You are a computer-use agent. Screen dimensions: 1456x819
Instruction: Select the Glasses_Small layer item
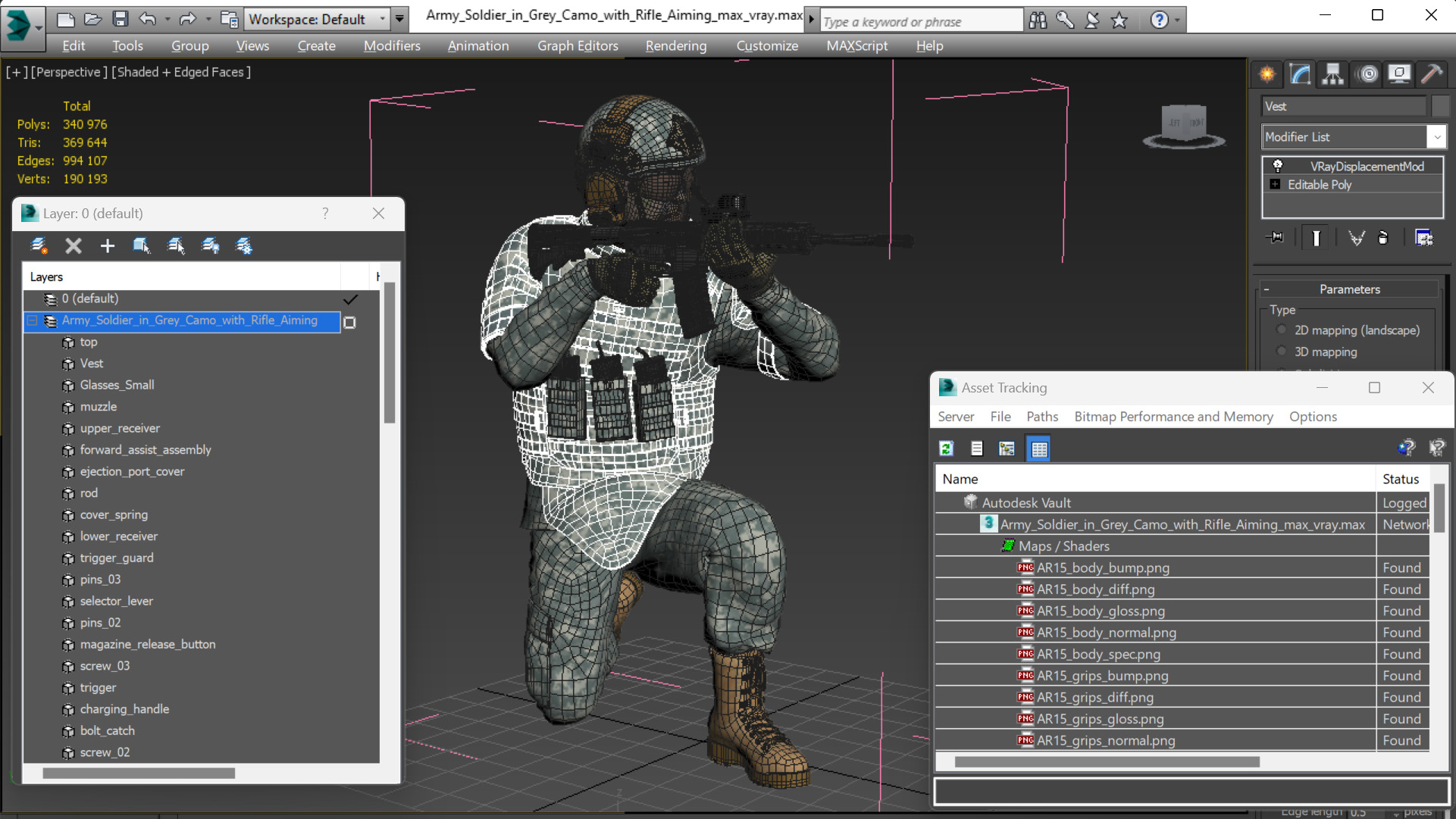pos(117,385)
